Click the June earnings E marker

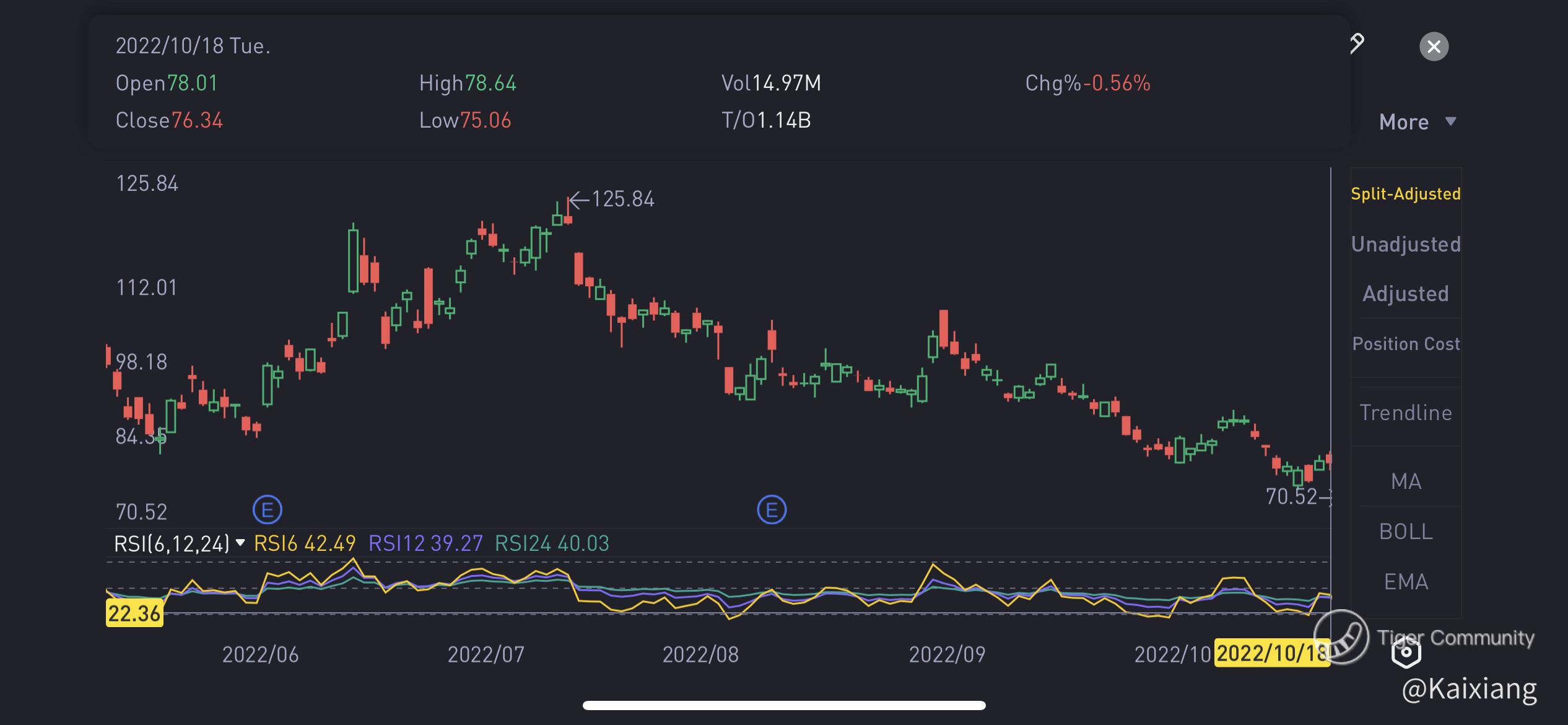tap(268, 510)
